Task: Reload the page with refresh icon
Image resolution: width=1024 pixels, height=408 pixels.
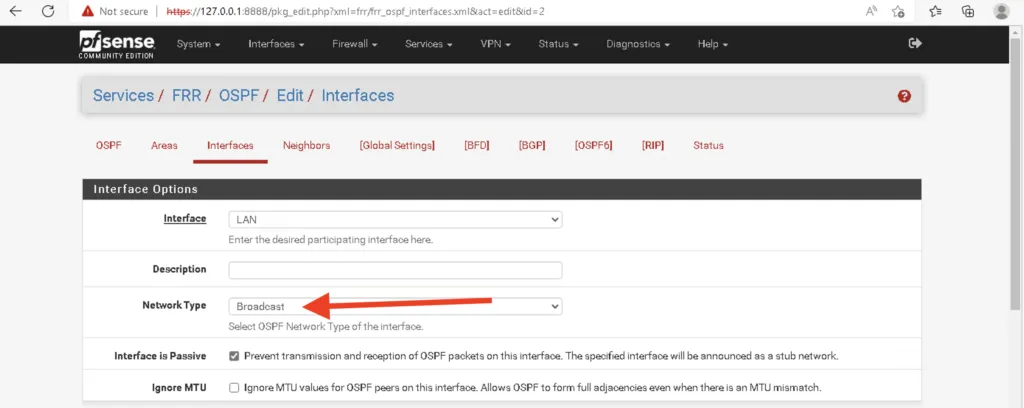Action: point(48,11)
